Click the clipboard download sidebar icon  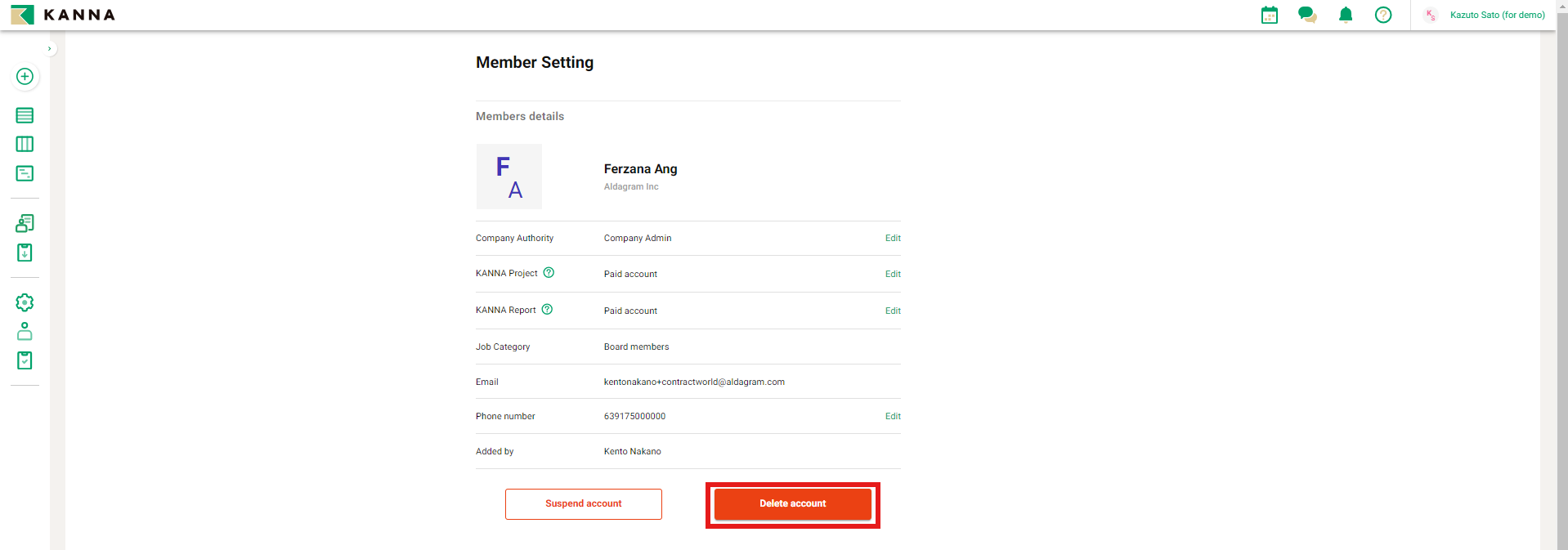tap(25, 253)
